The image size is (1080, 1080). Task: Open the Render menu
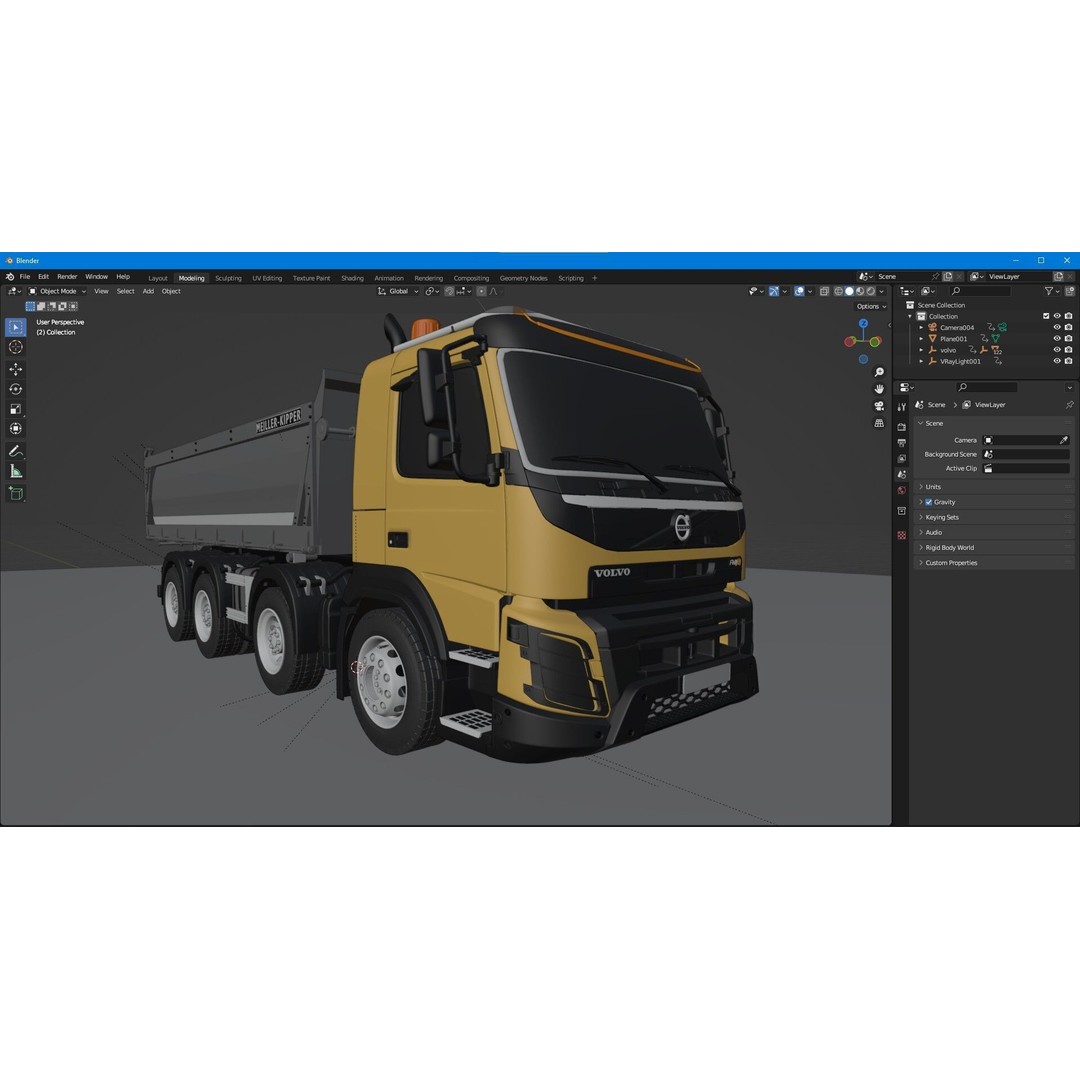click(x=67, y=277)
